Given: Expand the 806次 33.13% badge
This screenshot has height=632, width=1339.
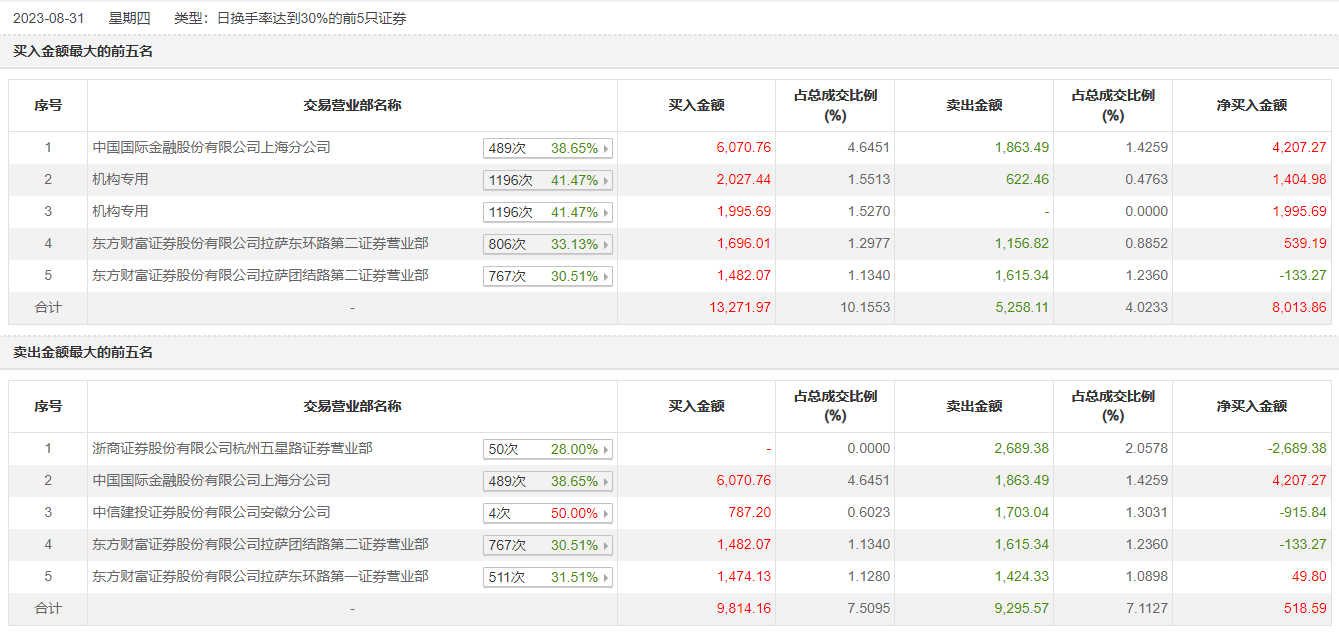Looking at the screenshot, I should click(547, 244).
